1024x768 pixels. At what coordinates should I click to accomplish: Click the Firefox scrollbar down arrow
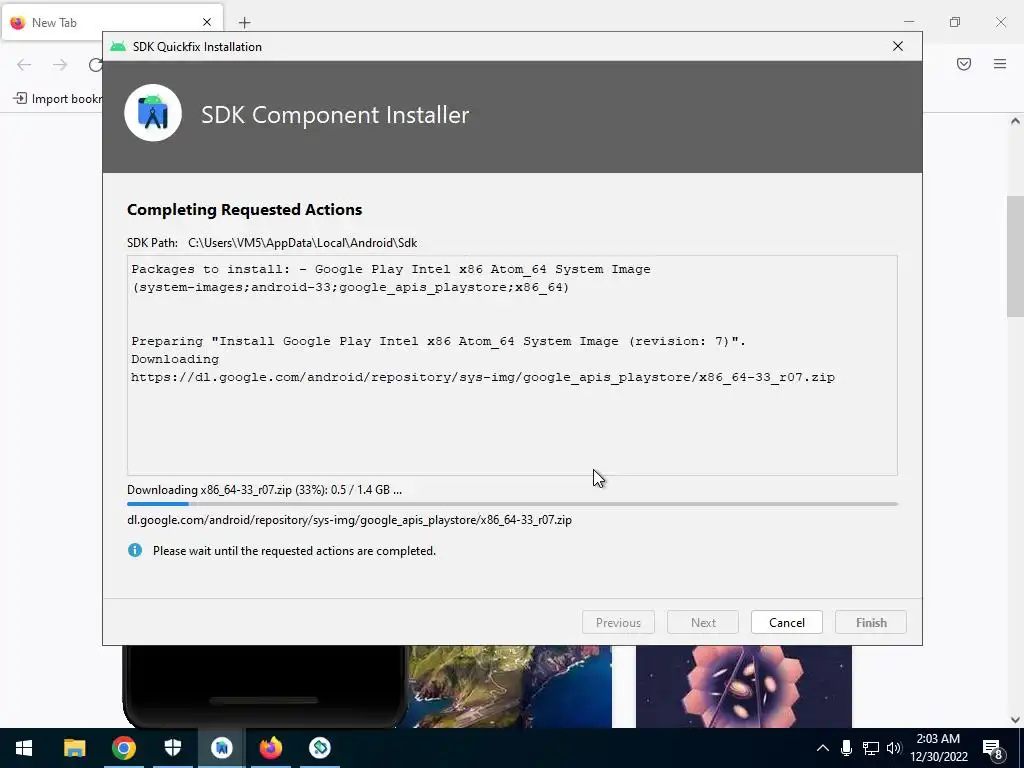coord(1015,720)
